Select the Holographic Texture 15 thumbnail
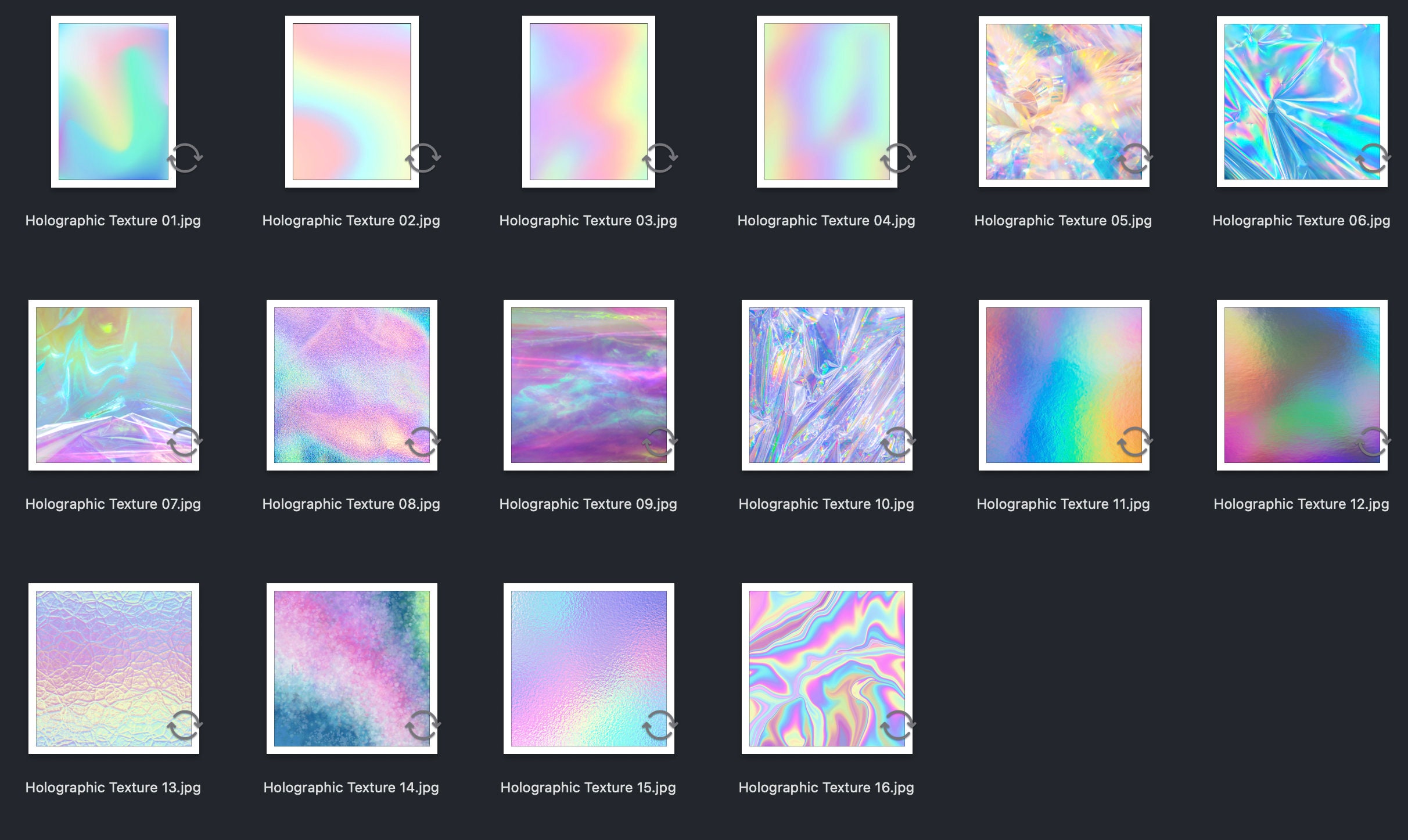Screen dimensions: 1408x840 point(588,668)
